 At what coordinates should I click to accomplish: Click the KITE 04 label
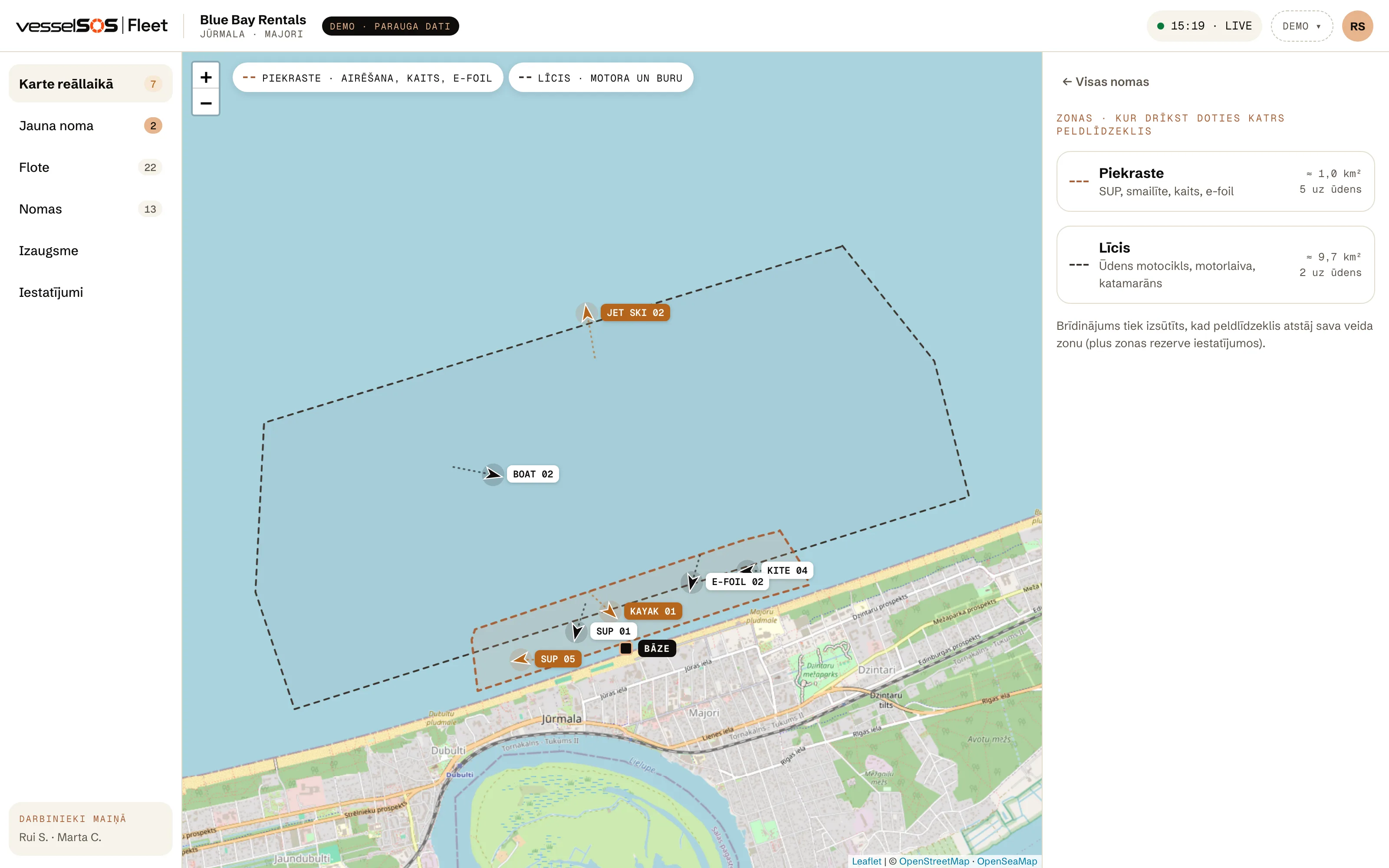point(787,571)
